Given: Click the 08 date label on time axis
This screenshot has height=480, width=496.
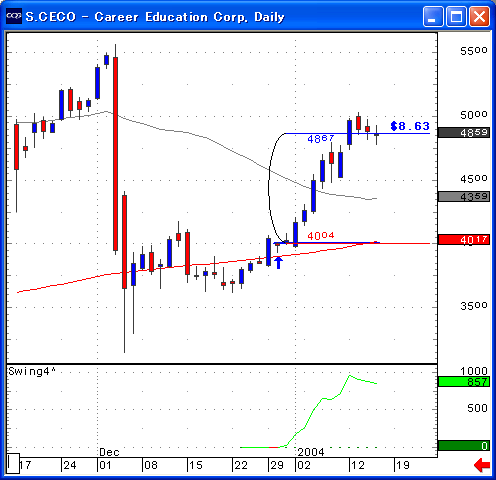Looking at the screenshot, I should pyautogui.click(x=151, y=465).
